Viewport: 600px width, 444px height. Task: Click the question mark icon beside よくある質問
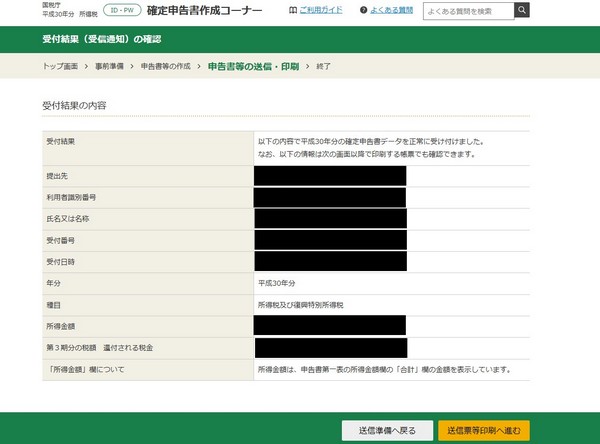click(364, 10)
